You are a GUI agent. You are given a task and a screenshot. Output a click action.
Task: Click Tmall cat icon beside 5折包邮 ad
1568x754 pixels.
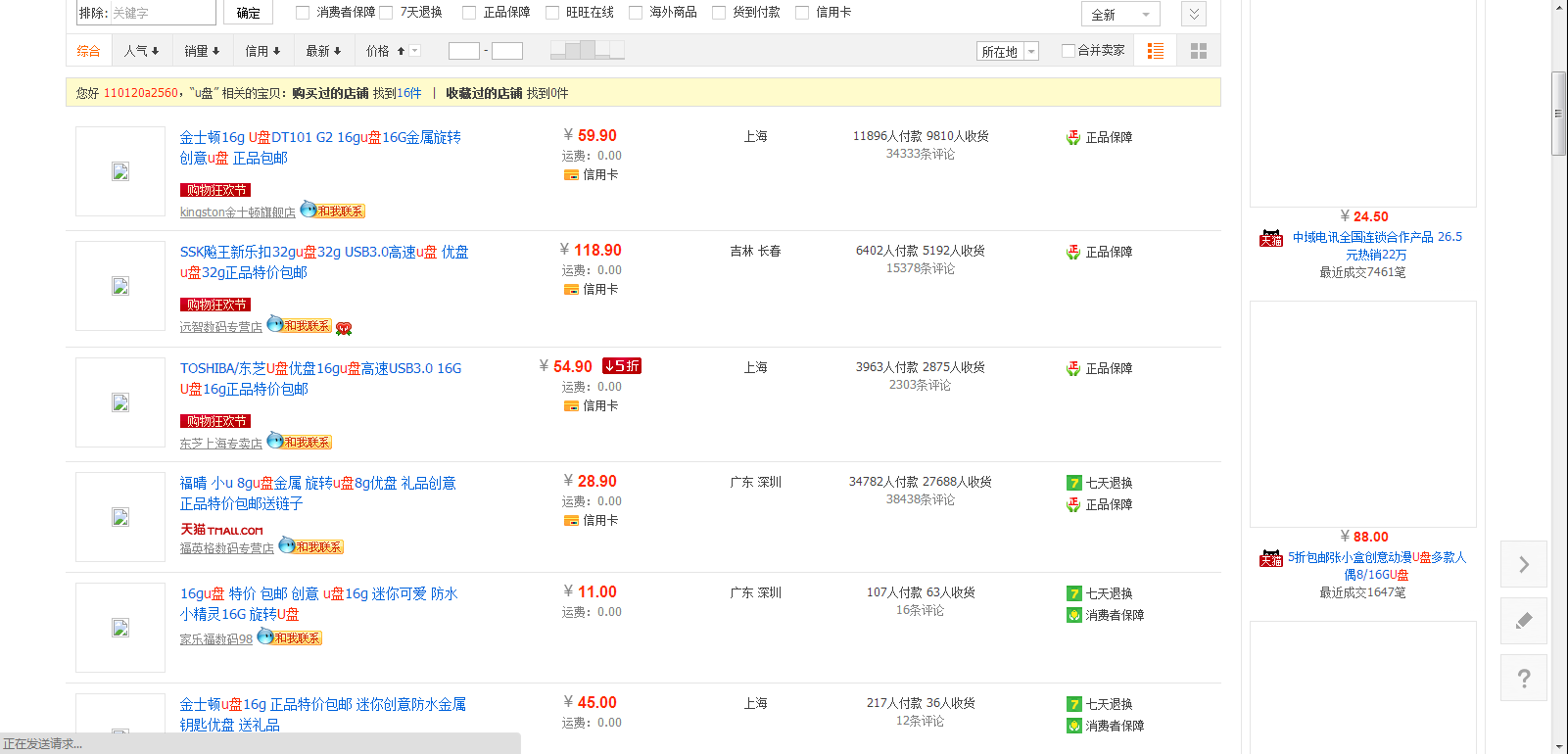1271,558
